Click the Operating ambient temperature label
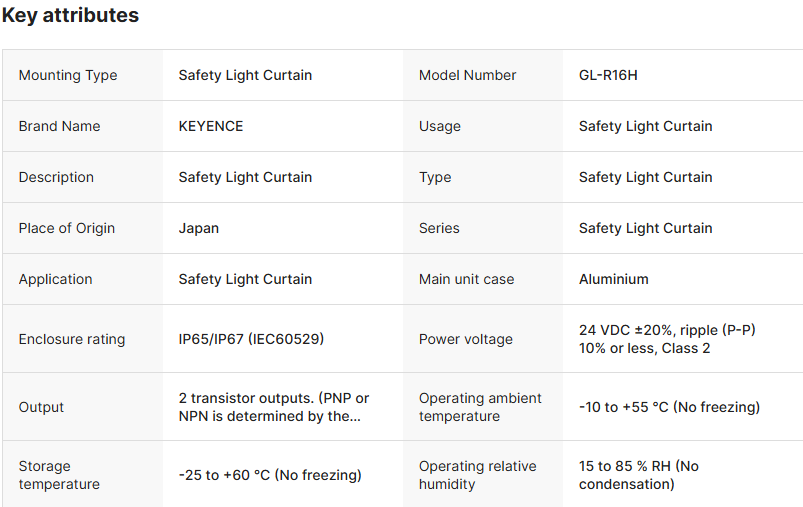Screen dimensions: 803x507 click(x=480, y=407)
